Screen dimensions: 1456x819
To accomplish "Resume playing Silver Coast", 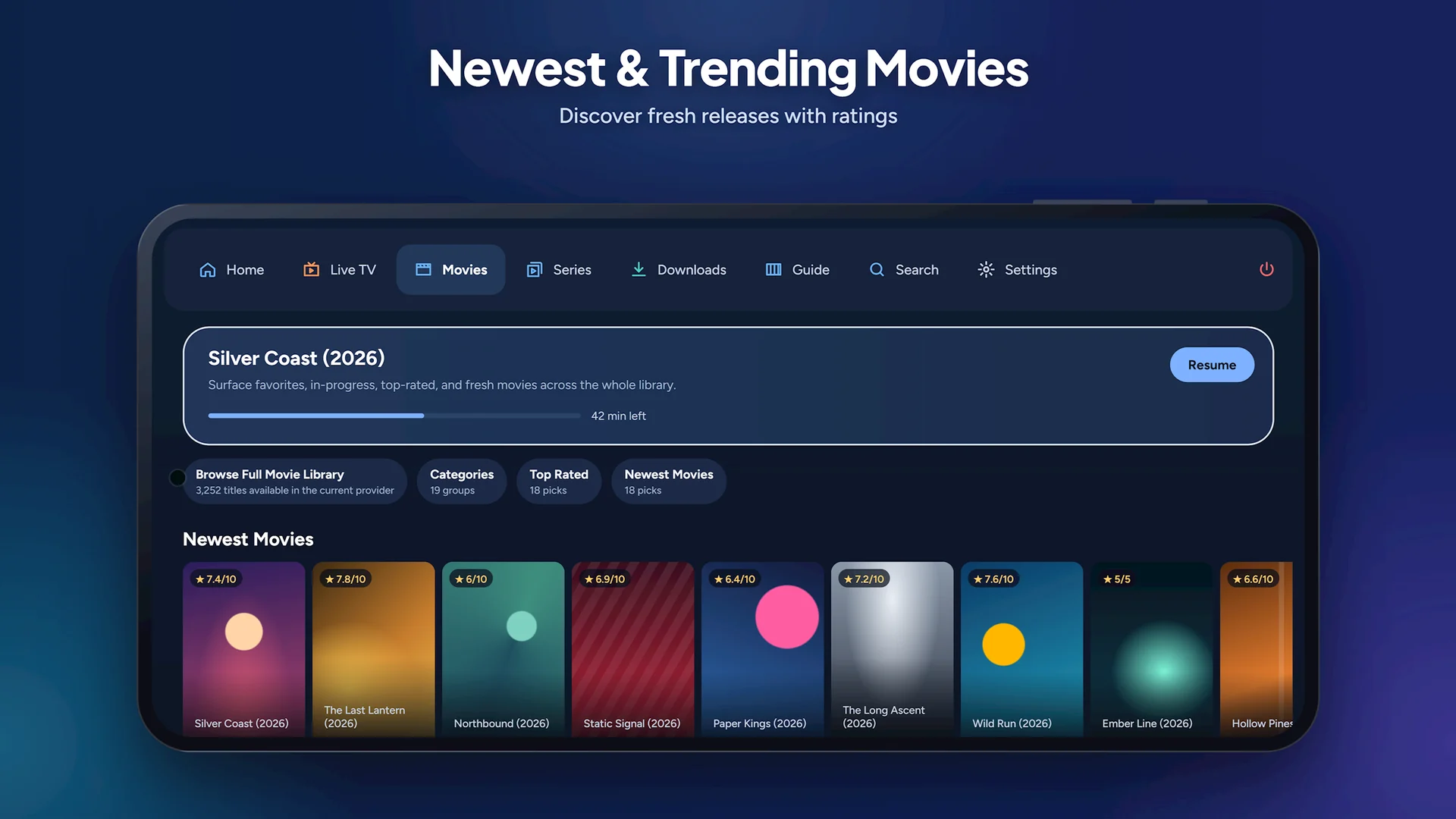I will pyautogui.click(x=1212, y=365).
